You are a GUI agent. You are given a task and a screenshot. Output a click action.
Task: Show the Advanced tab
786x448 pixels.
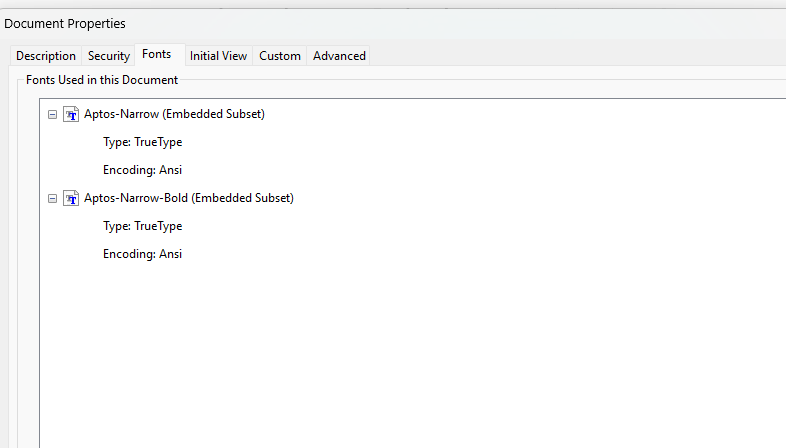(x=339, y=56)
